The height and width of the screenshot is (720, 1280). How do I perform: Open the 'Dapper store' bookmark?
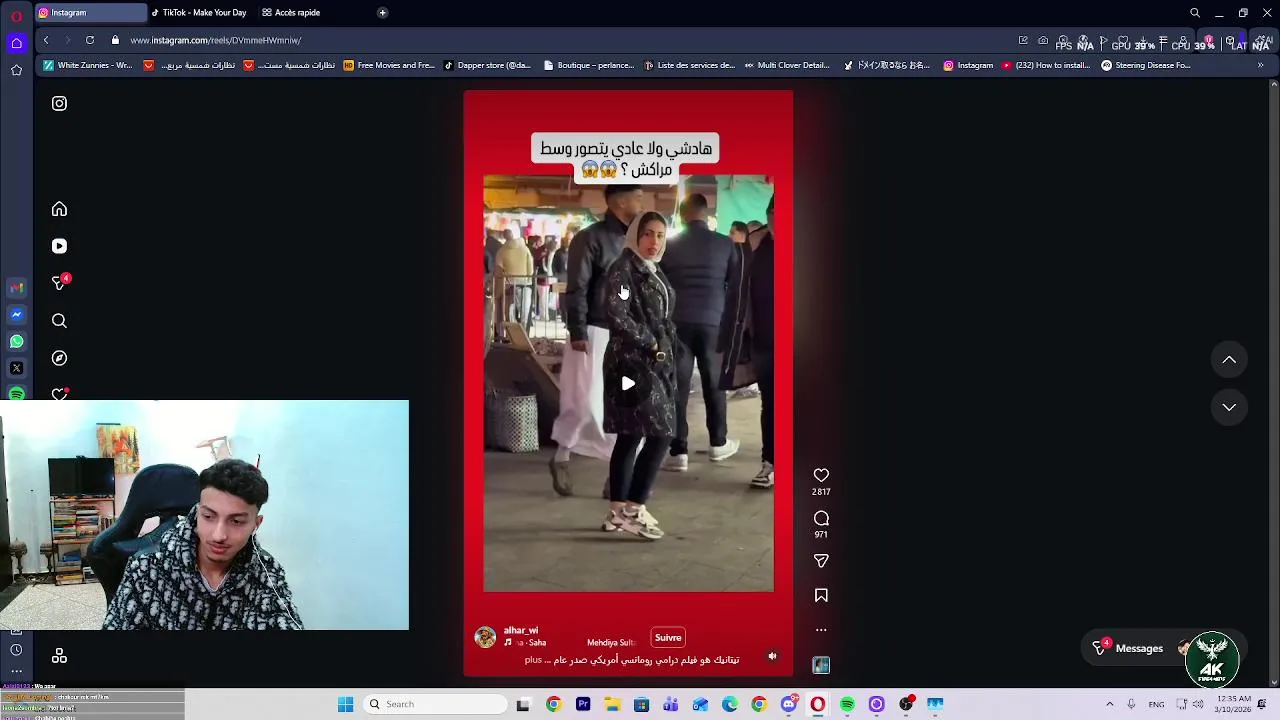click(487, 66)
